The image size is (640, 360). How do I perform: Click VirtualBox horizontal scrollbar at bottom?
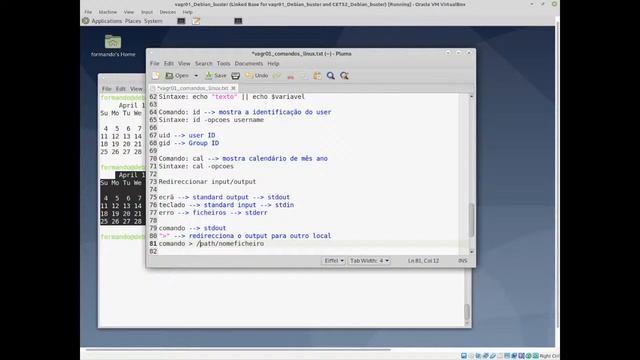pyautogui.click(x=238, y=350)
